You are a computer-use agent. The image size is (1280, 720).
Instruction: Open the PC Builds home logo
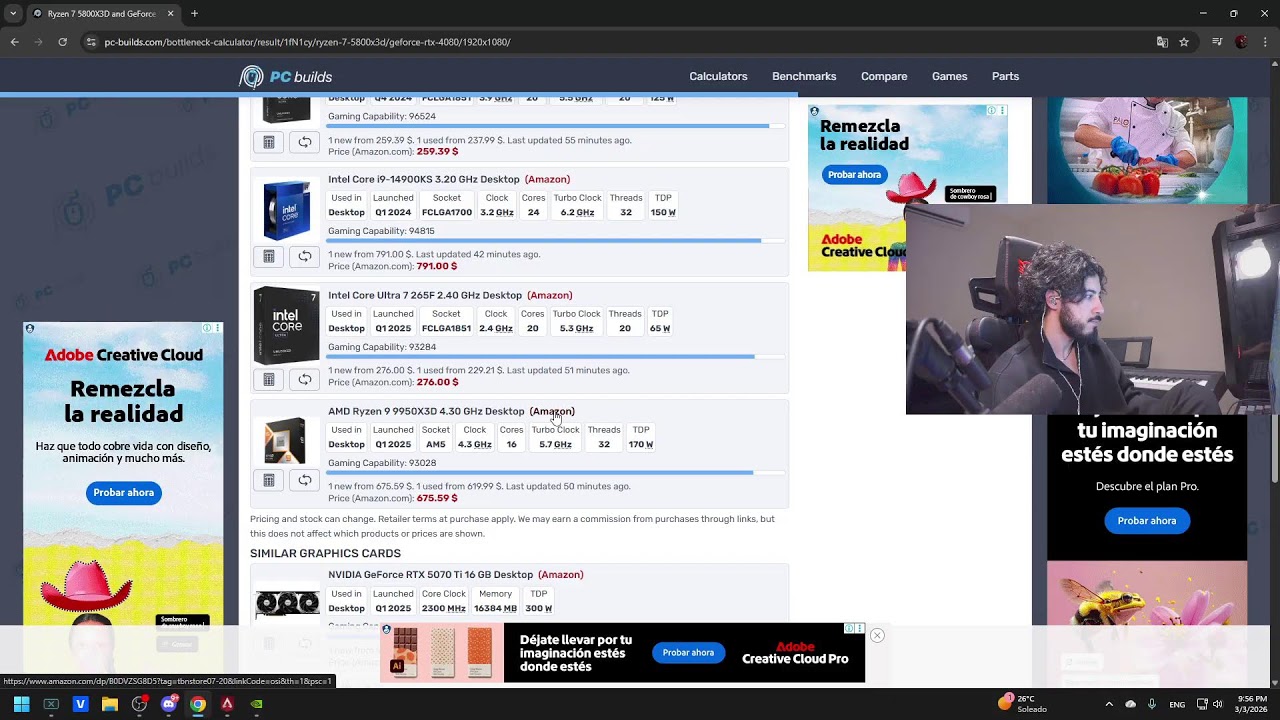coord(286,77)
